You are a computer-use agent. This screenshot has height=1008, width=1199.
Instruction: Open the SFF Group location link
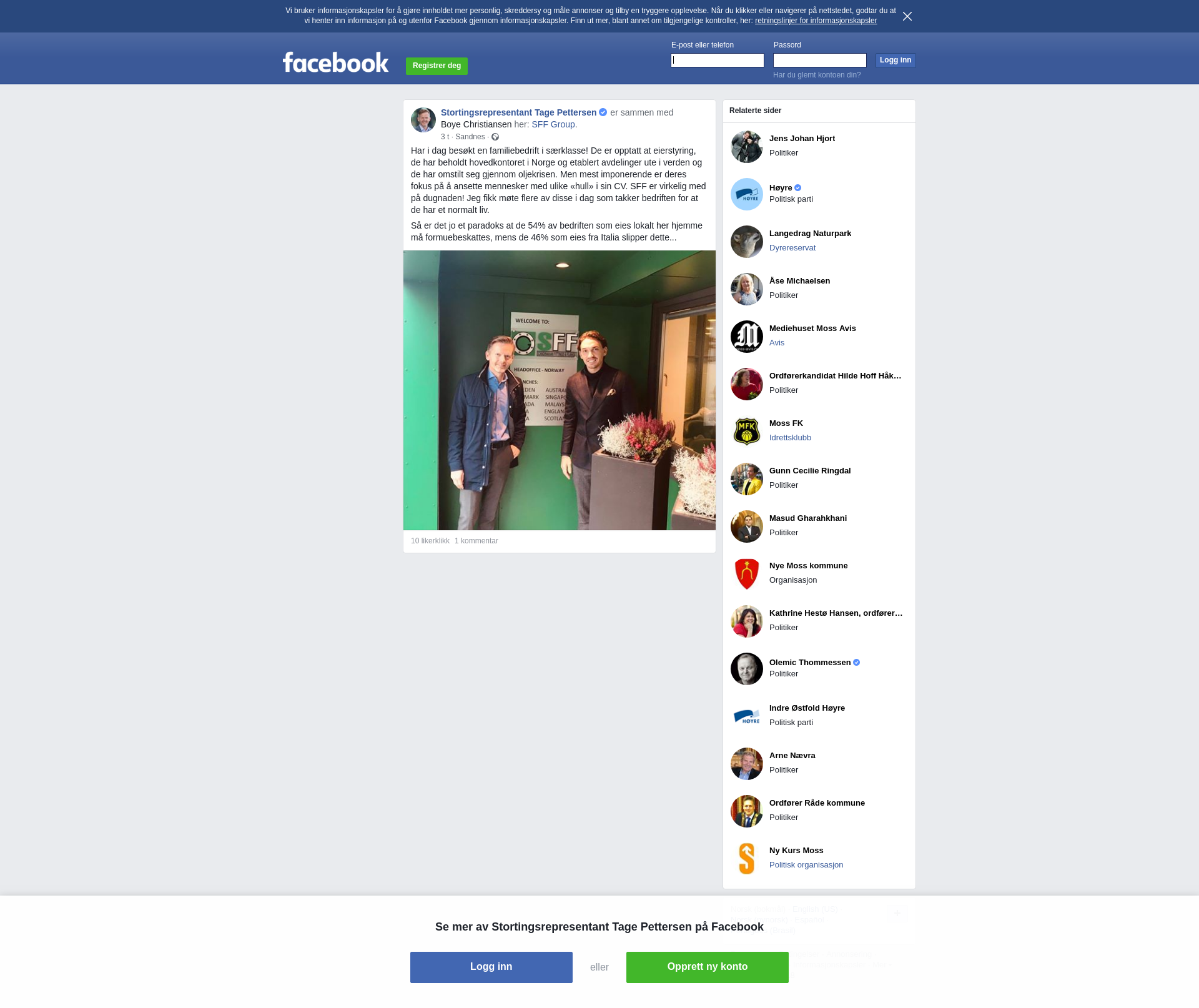tap(553, 124)
